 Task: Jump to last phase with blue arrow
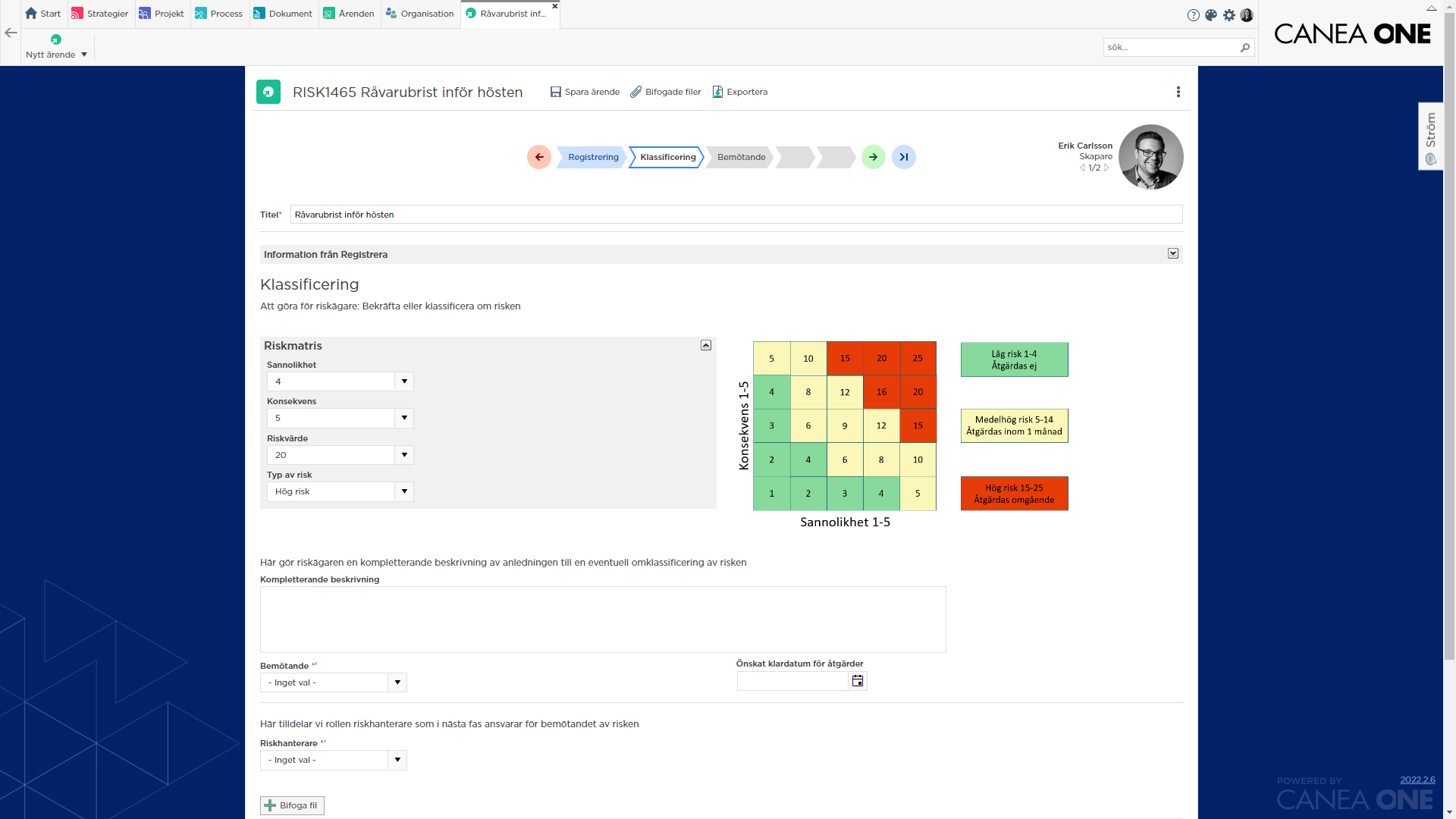pos(904,157)
